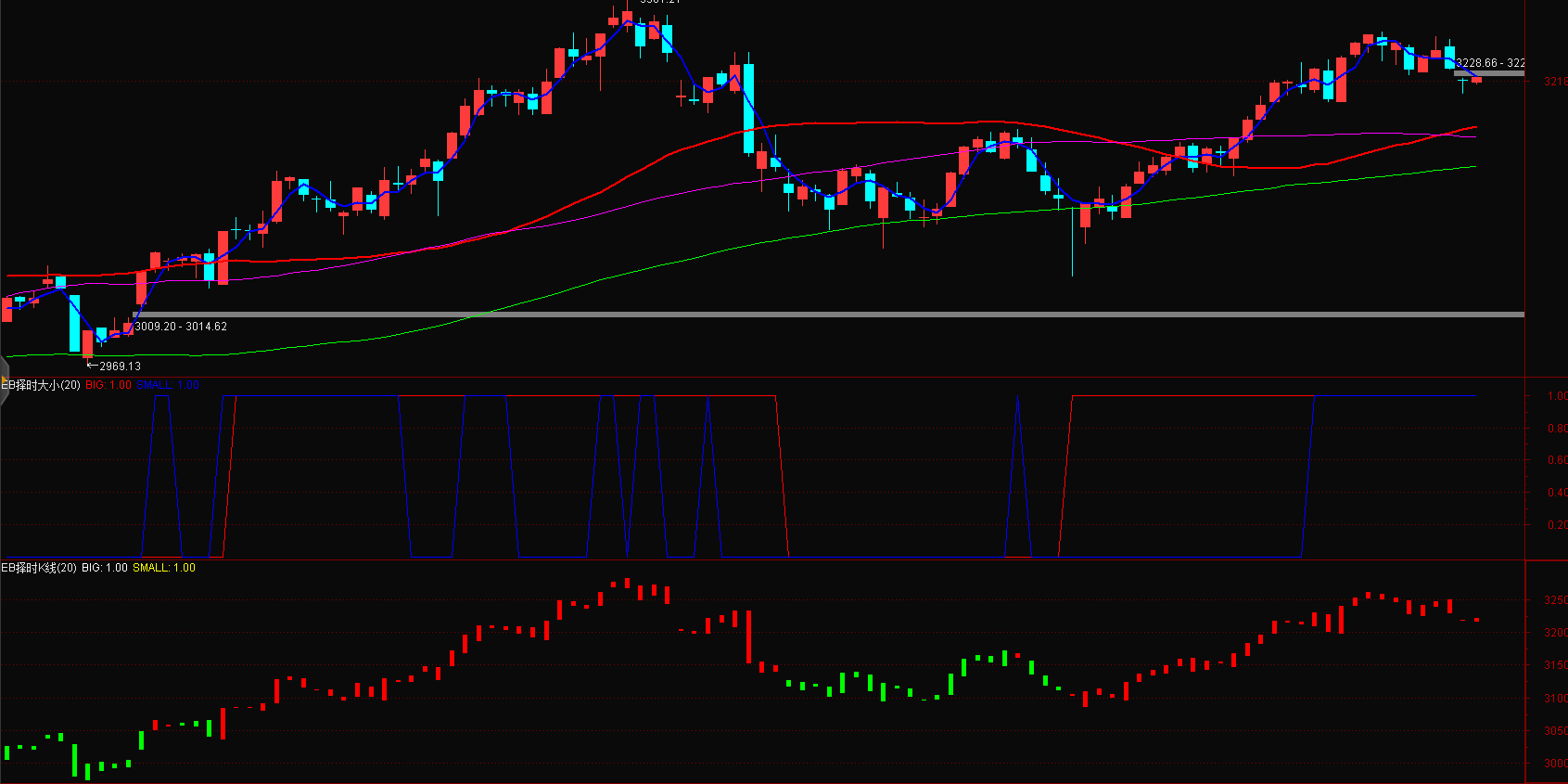Click the 0.60 tick on indicator axis
The width and height of the screenshot is (1568, 784).
pyautogui.click(x=1557, y=460)
